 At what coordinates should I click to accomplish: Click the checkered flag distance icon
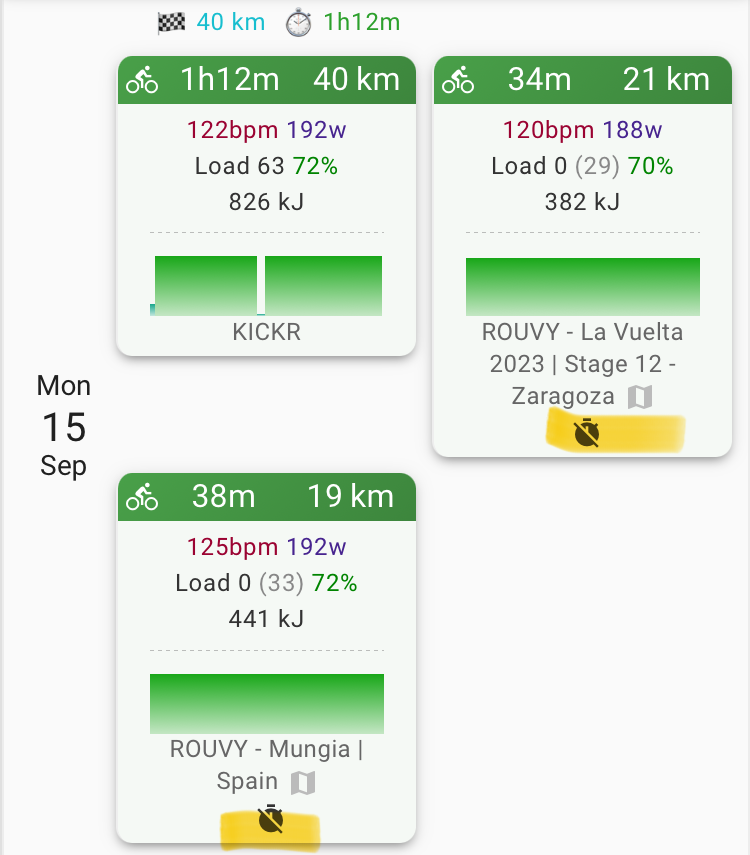[x=172, y=22]
